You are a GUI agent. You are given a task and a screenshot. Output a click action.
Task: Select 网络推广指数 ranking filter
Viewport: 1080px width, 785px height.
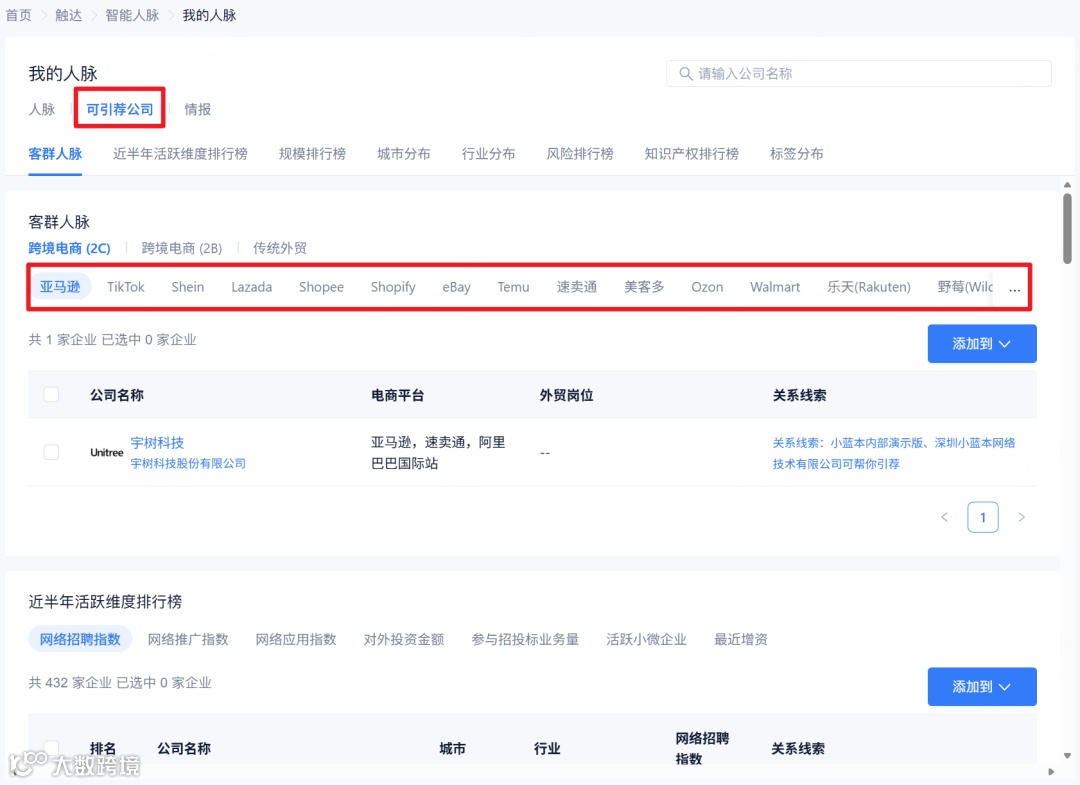pyautogui.click(x=188, y=639)
